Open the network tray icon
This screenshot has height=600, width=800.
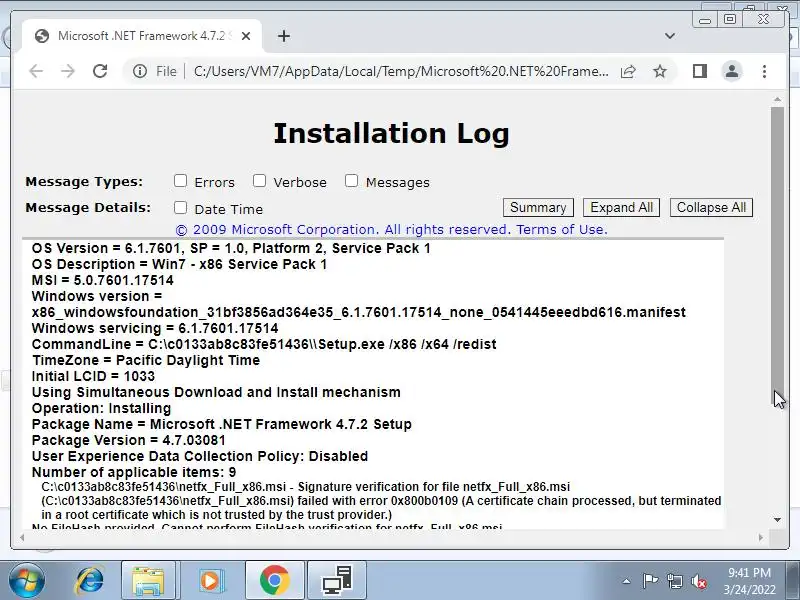point(674,581)
